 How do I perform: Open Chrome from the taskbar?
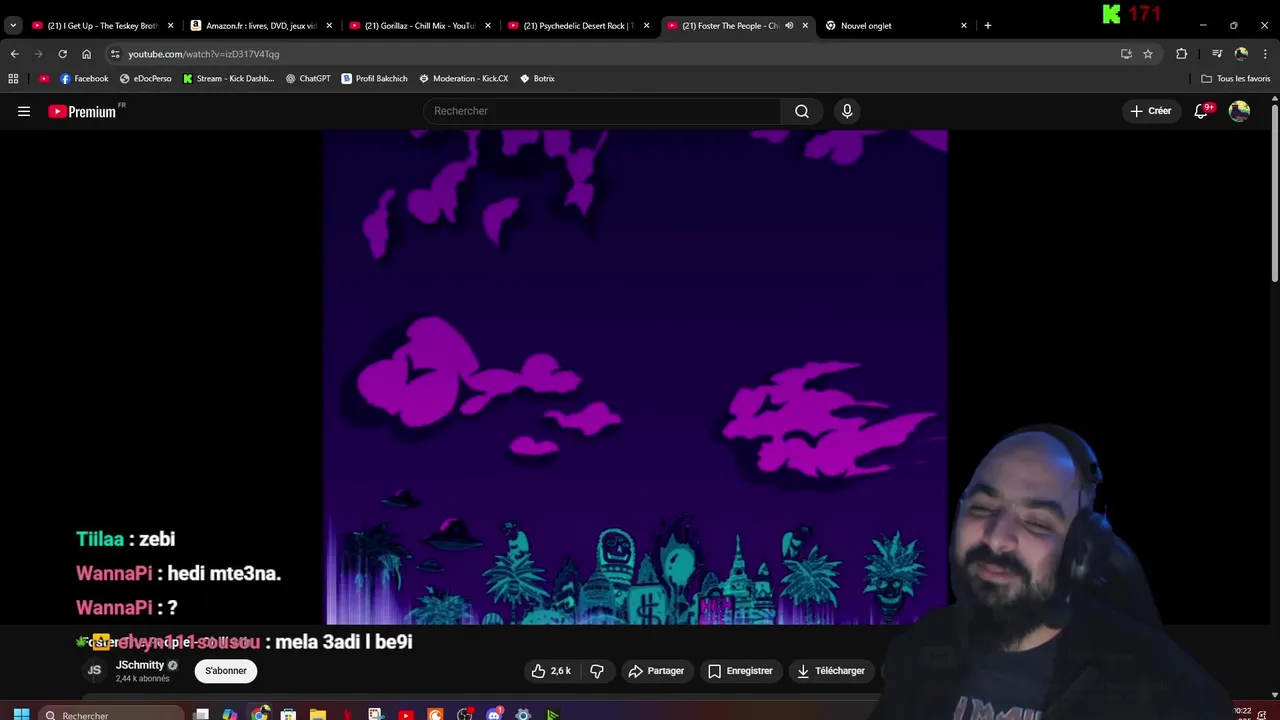tap(259, 714)
